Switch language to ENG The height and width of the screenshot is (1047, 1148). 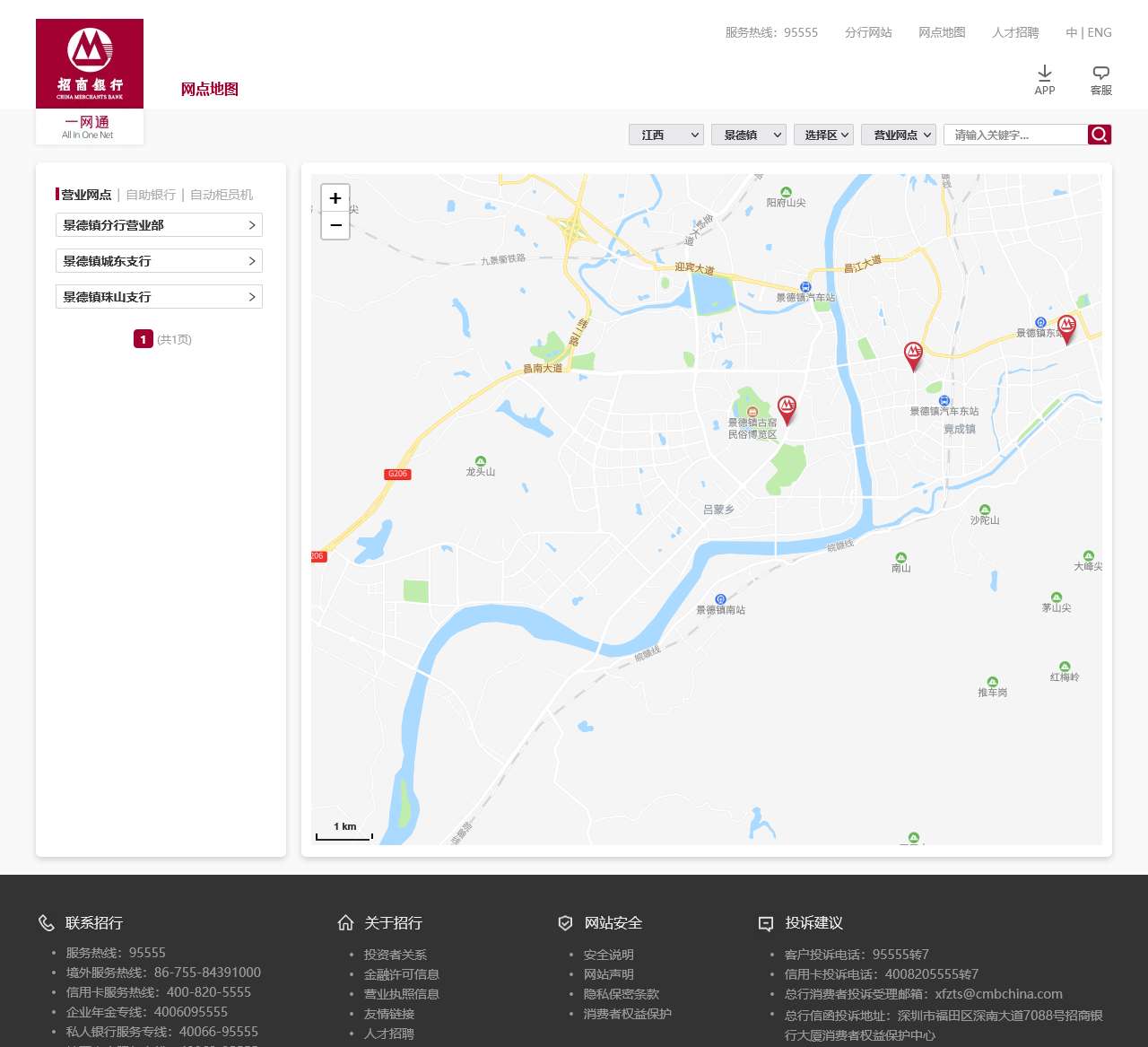click(1101, 32)
